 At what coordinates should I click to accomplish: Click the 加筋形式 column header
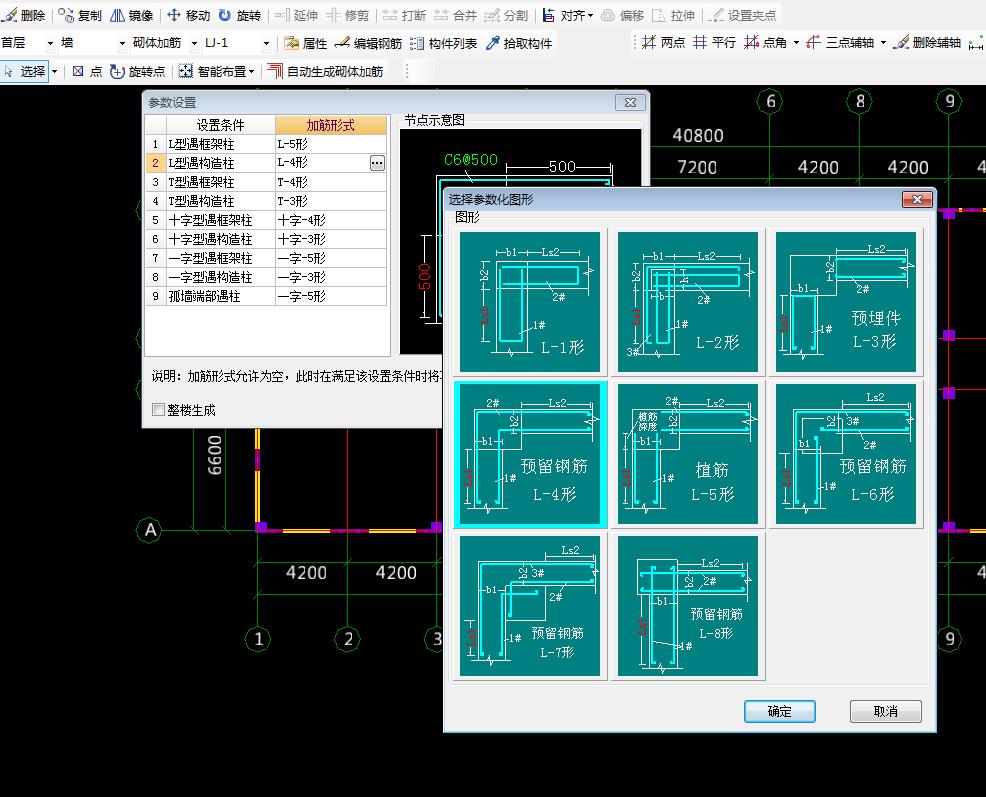(x=331, y=125)
